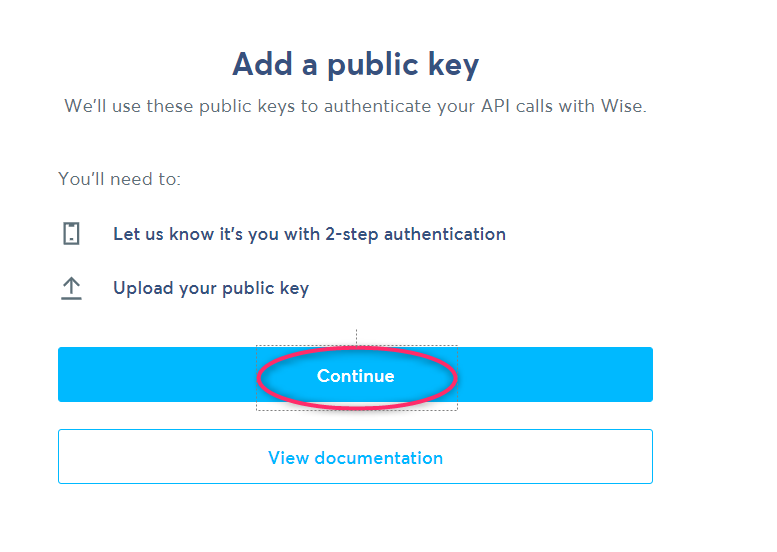Tap the mobile device icon beside first requirement
The width and height of the screenshot is (777, 552).
pos(71,233)
